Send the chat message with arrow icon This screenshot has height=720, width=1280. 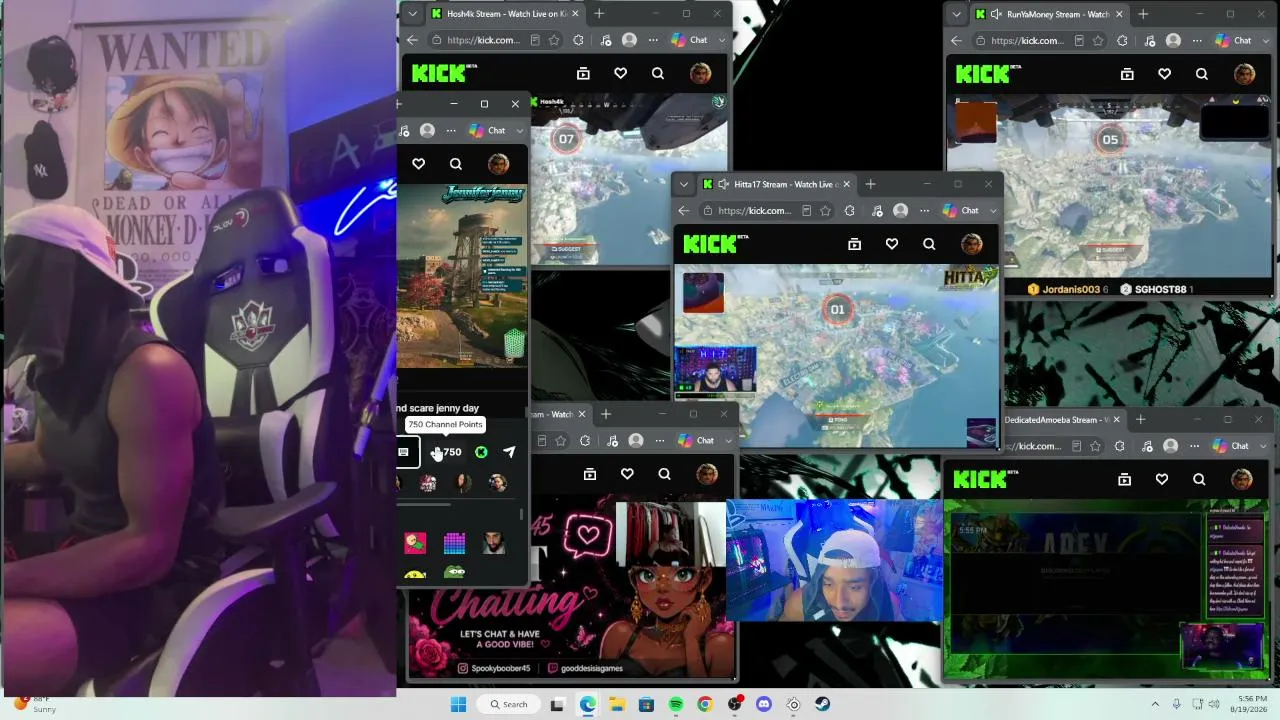[x=510, y=452]
